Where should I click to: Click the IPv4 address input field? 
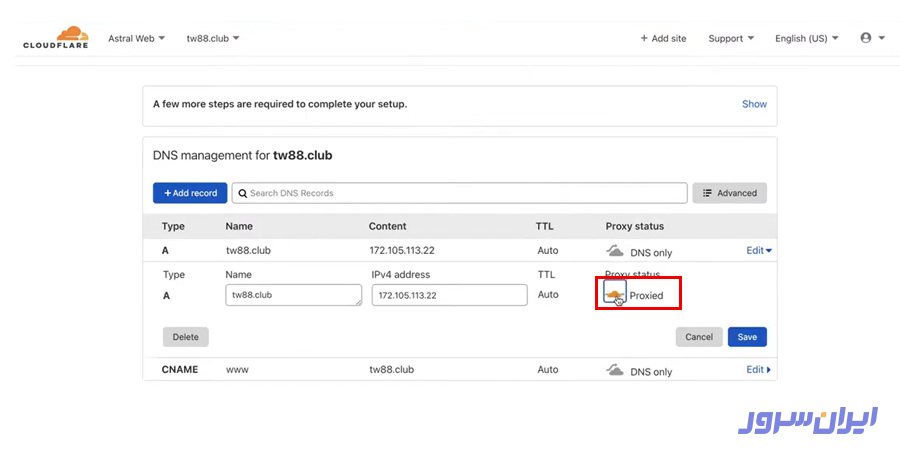pyautogui.click(x=449, y=295)
